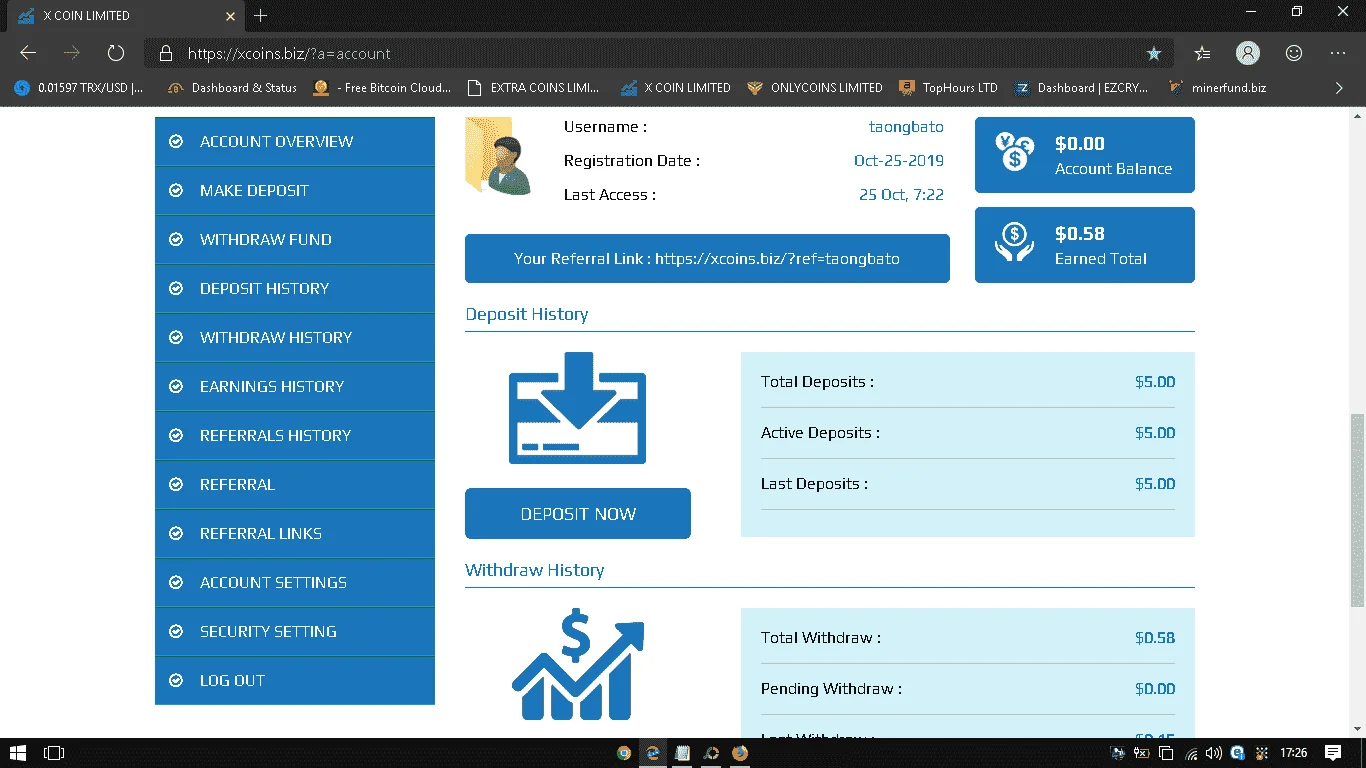Open the Windows Start menu

coord(18,753)
